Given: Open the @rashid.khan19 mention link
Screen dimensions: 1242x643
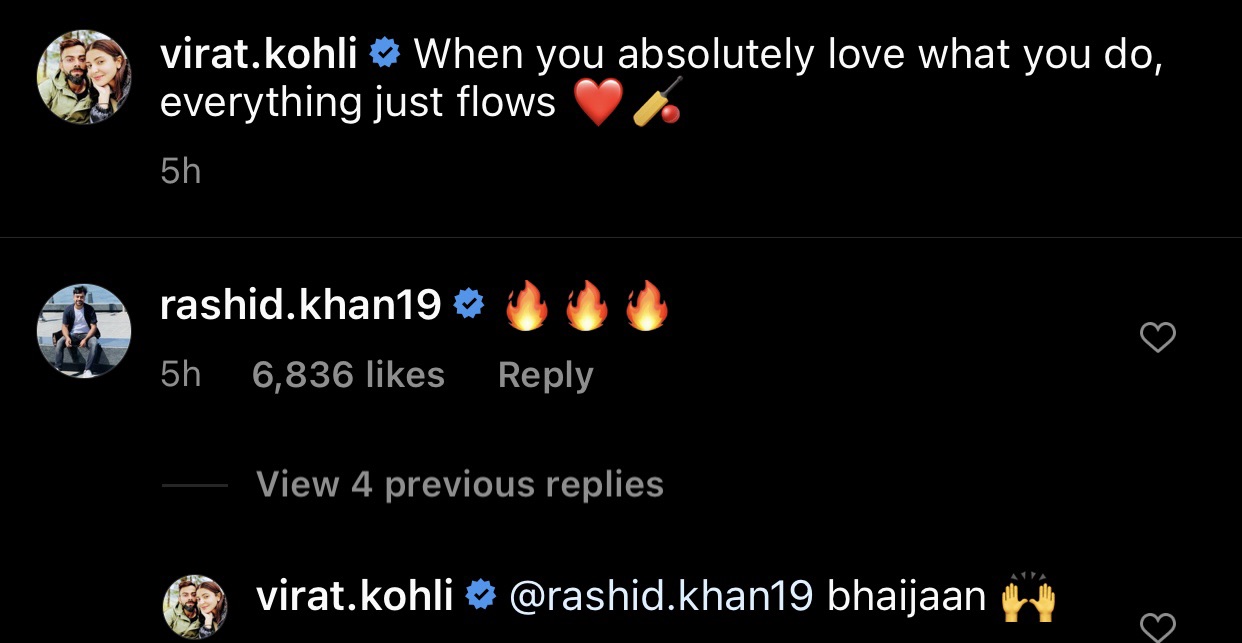Looking at the screenshot, I should tap(660, 597).
